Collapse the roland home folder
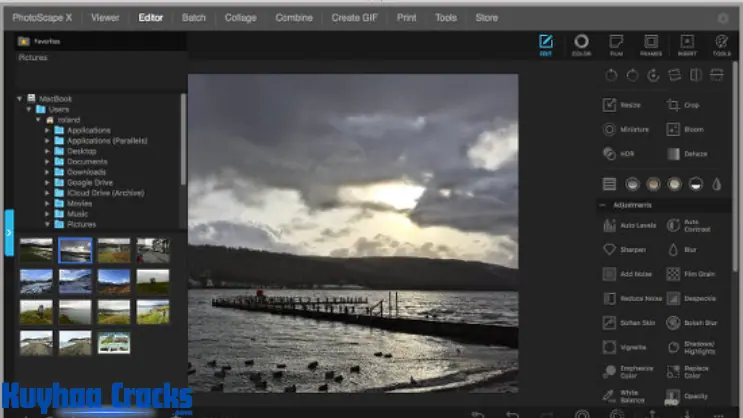Image resolution: width=743 pixels, height=418 pixels. click(x=38, y=120)
